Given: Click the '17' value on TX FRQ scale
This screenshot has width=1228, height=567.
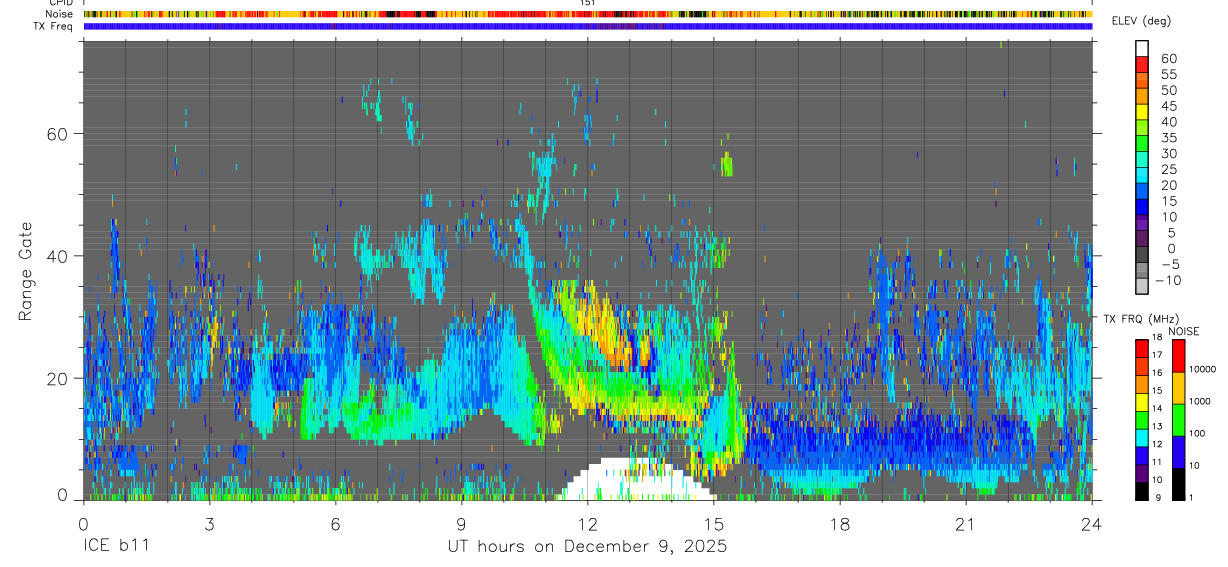Looking at the screenshot, I should click(1156, 355).
